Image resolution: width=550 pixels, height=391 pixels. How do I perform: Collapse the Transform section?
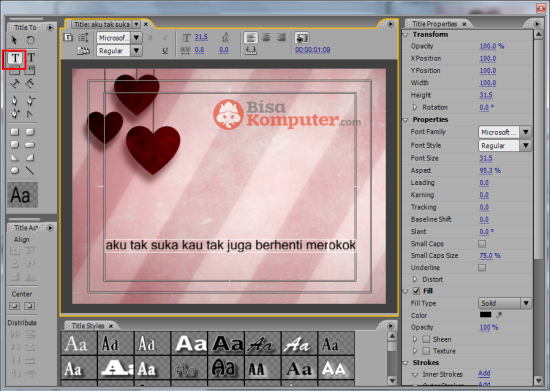tap(406, 35)
